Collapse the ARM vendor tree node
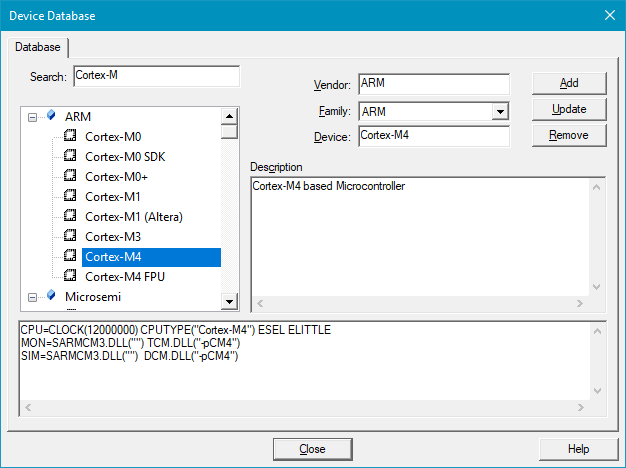This screenshot has width=626, height=468. pyautogui.click(x=32, y=117)
